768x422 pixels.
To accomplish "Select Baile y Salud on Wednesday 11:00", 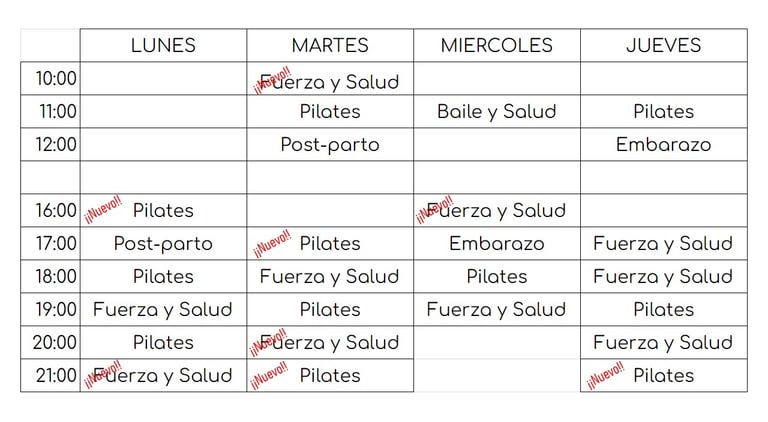I will tap(497, 112).
